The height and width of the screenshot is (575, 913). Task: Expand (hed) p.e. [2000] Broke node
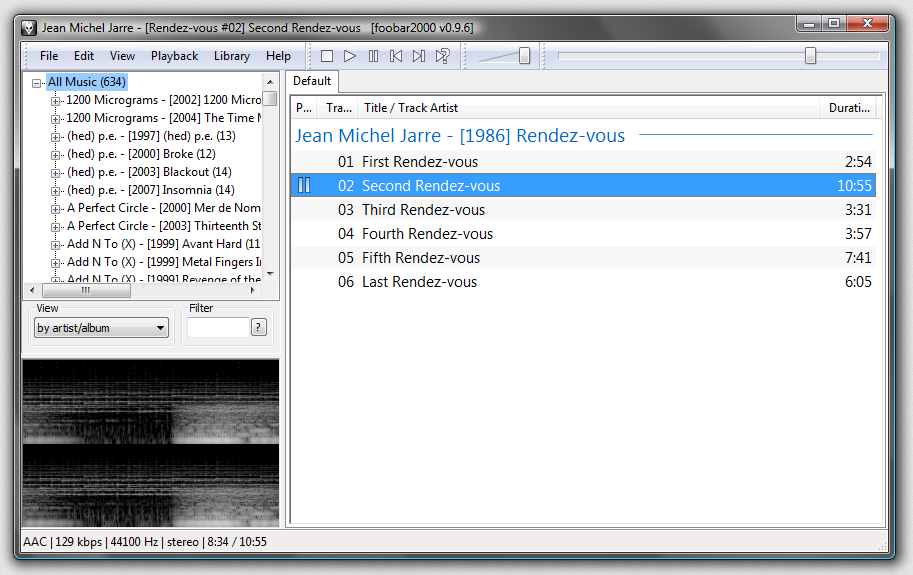pos(55,155)
